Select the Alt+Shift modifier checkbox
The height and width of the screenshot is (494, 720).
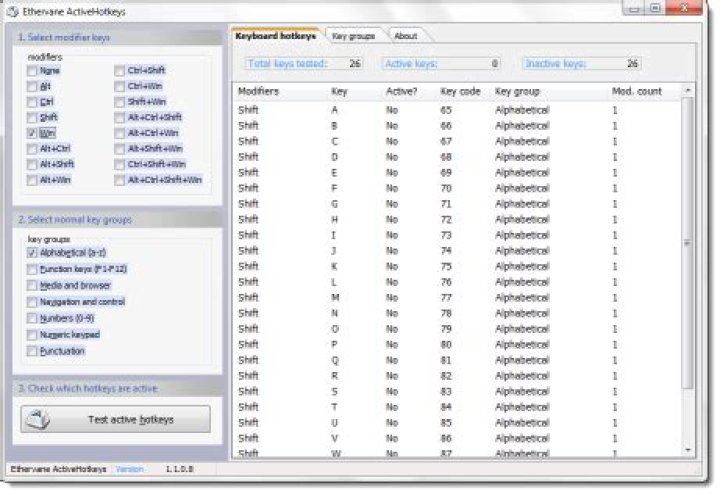click(32, 164)
